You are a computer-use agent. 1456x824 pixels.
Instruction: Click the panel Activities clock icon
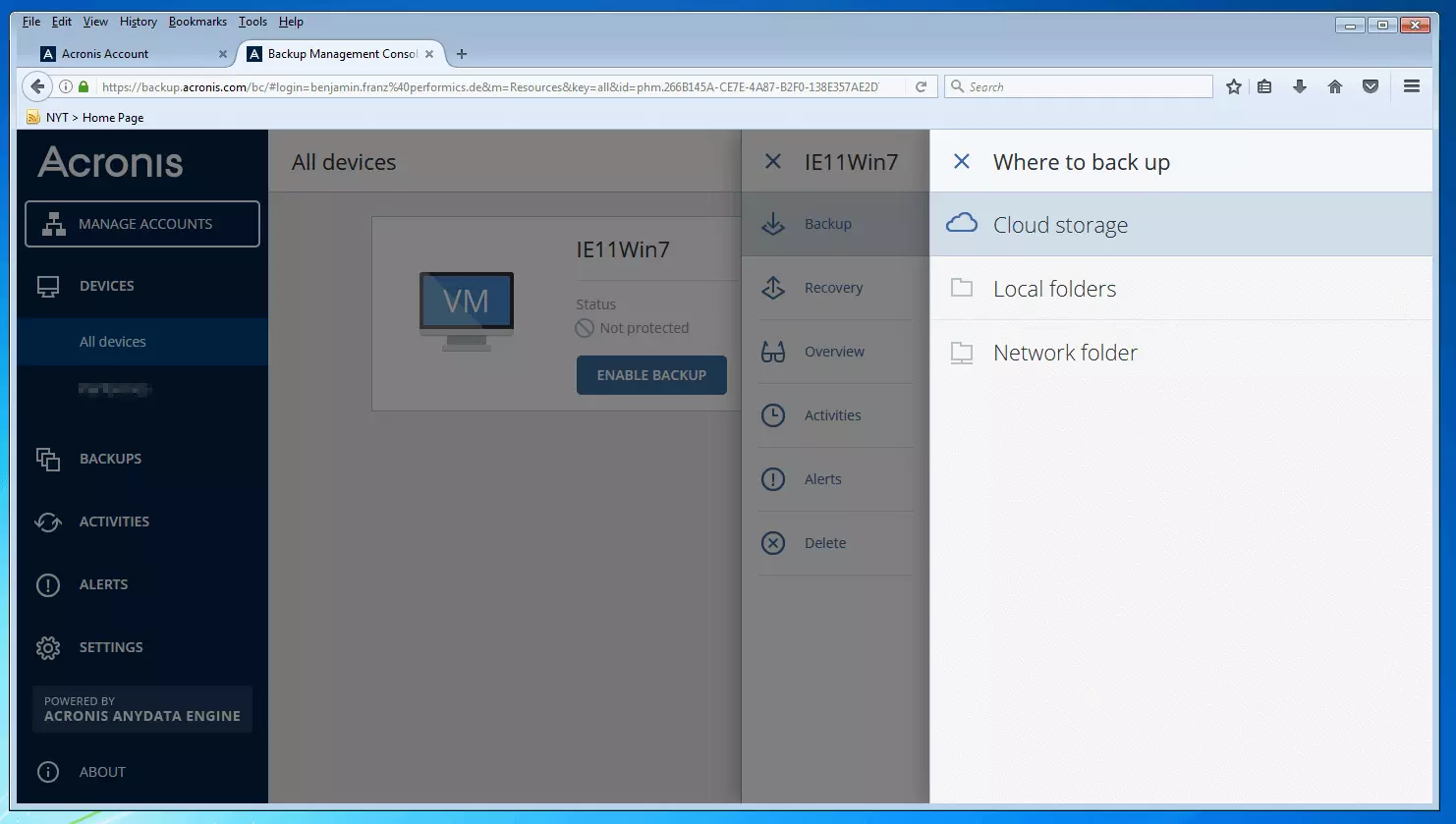[773, 415]
